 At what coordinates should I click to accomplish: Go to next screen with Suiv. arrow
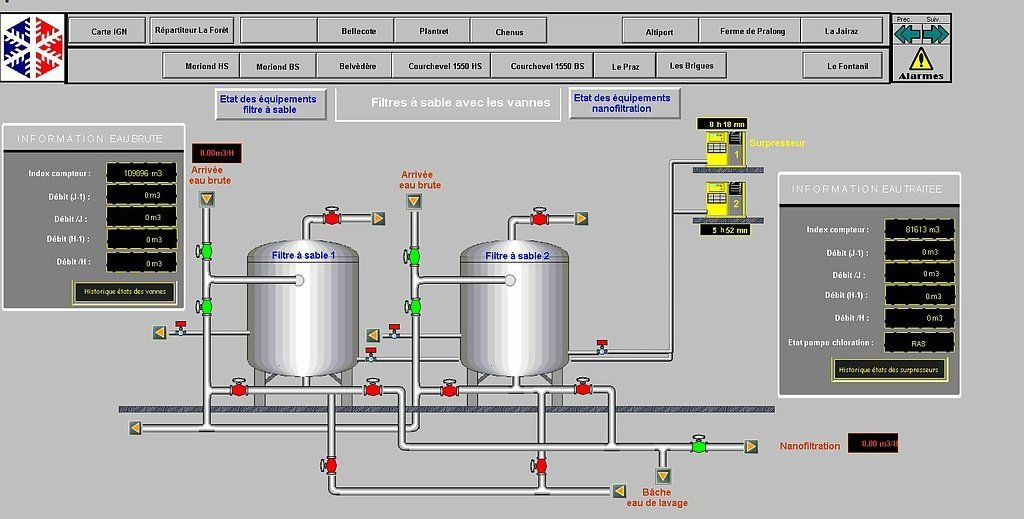[935, 34]
